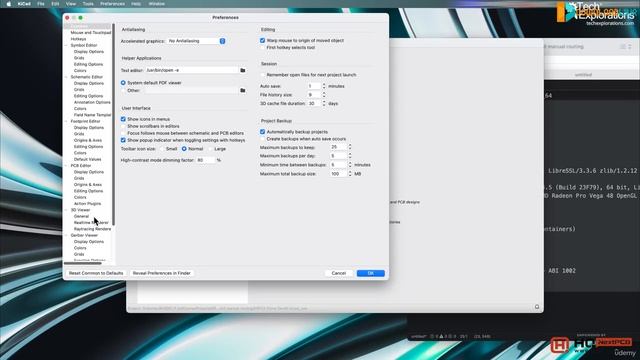The width and height of the screenshot is (640, 360).
Task: Open Field Name Templates page
Action: click(92, 115)
